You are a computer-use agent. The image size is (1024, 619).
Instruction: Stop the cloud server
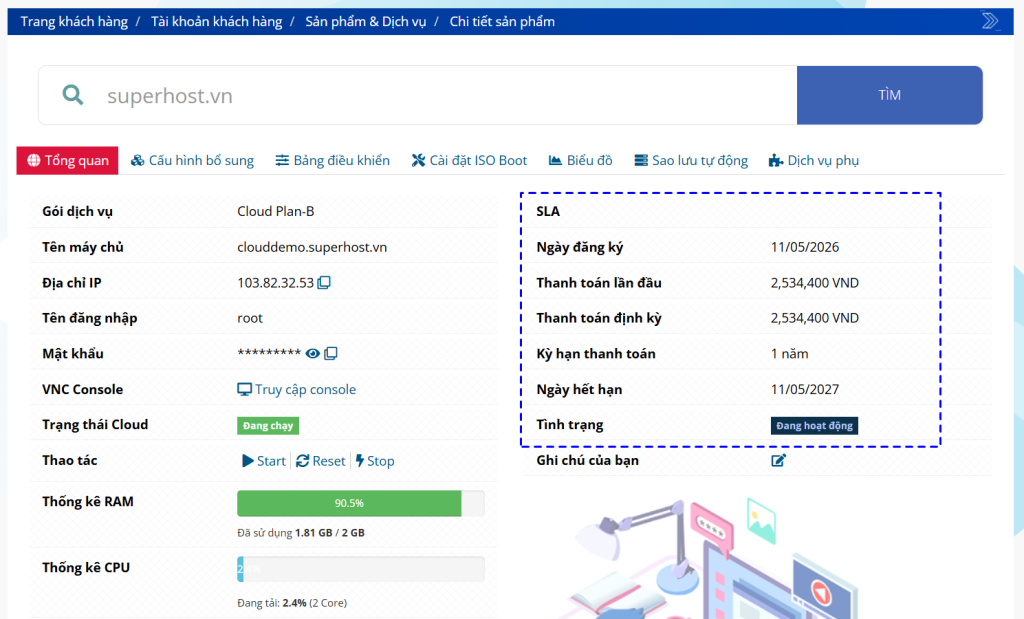click(x=375, y=461)
